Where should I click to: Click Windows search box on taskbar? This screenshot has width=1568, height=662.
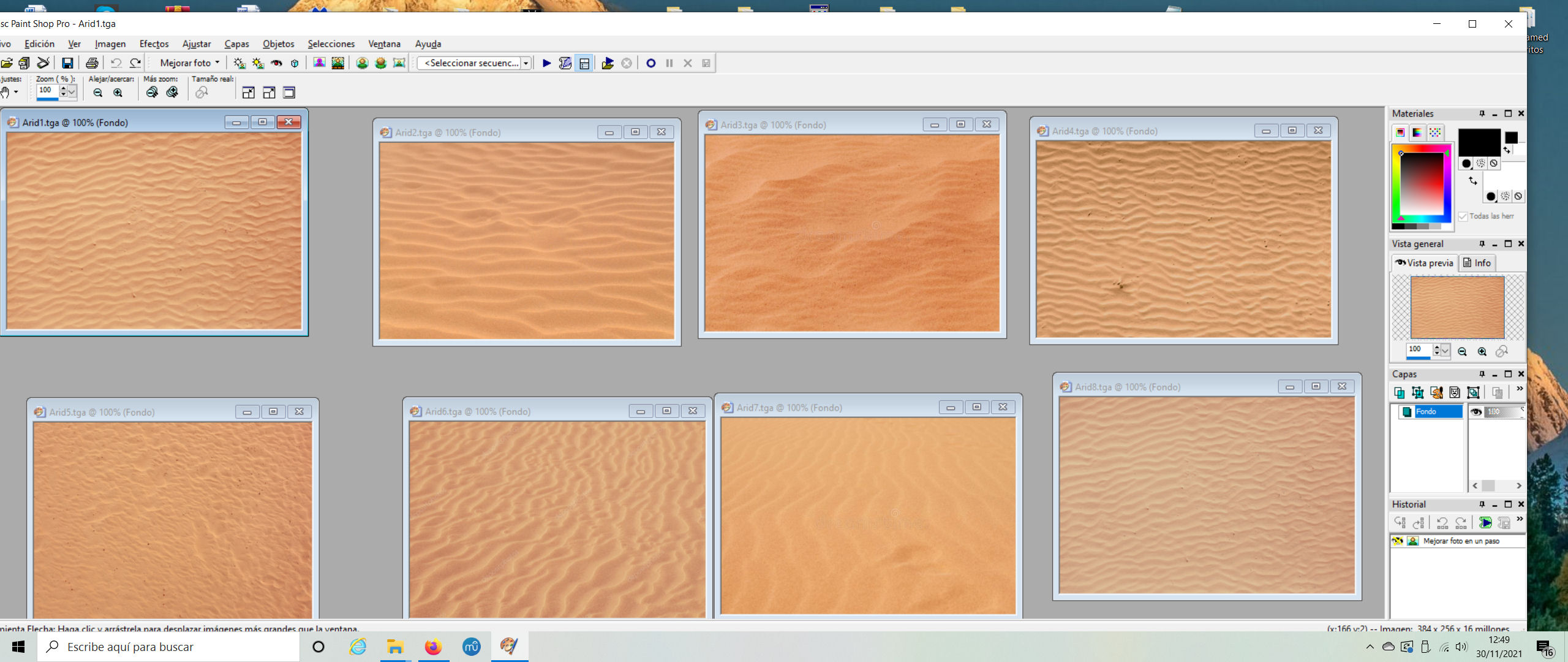[168, 647]
